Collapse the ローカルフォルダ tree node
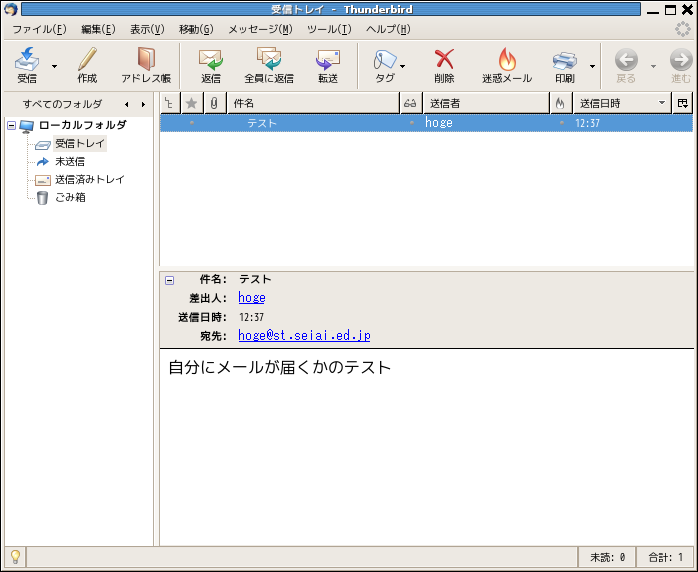 click(12, 126)
